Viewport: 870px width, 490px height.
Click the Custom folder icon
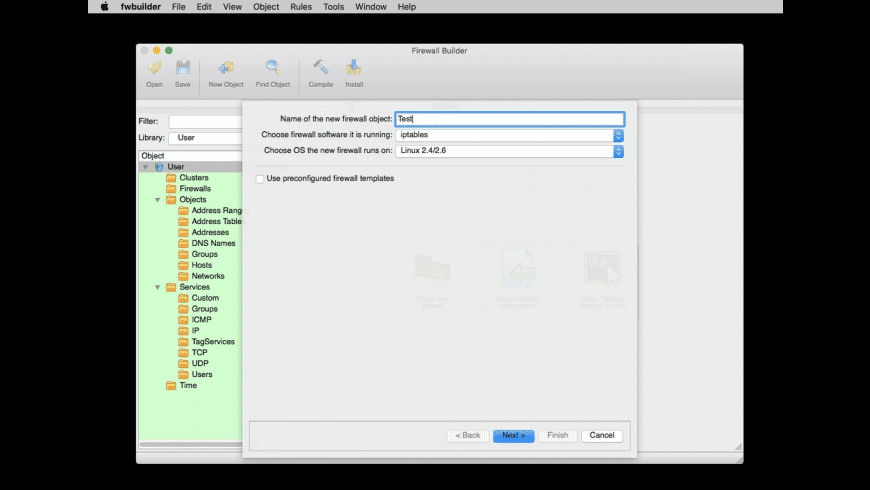183,298
